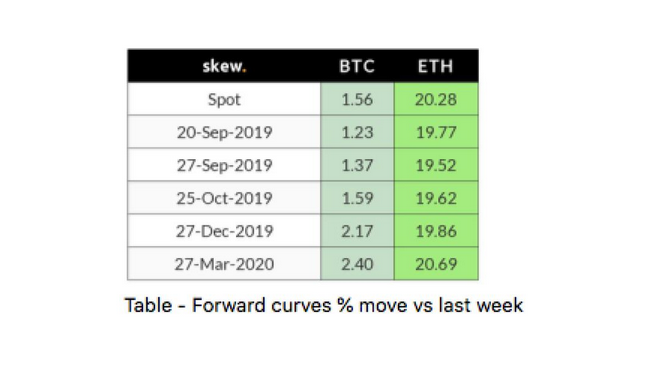The image size is (648, 366).
Task: Select ETH cell showing 19.77
Action: pyautogui.click(x=436, y=132)
